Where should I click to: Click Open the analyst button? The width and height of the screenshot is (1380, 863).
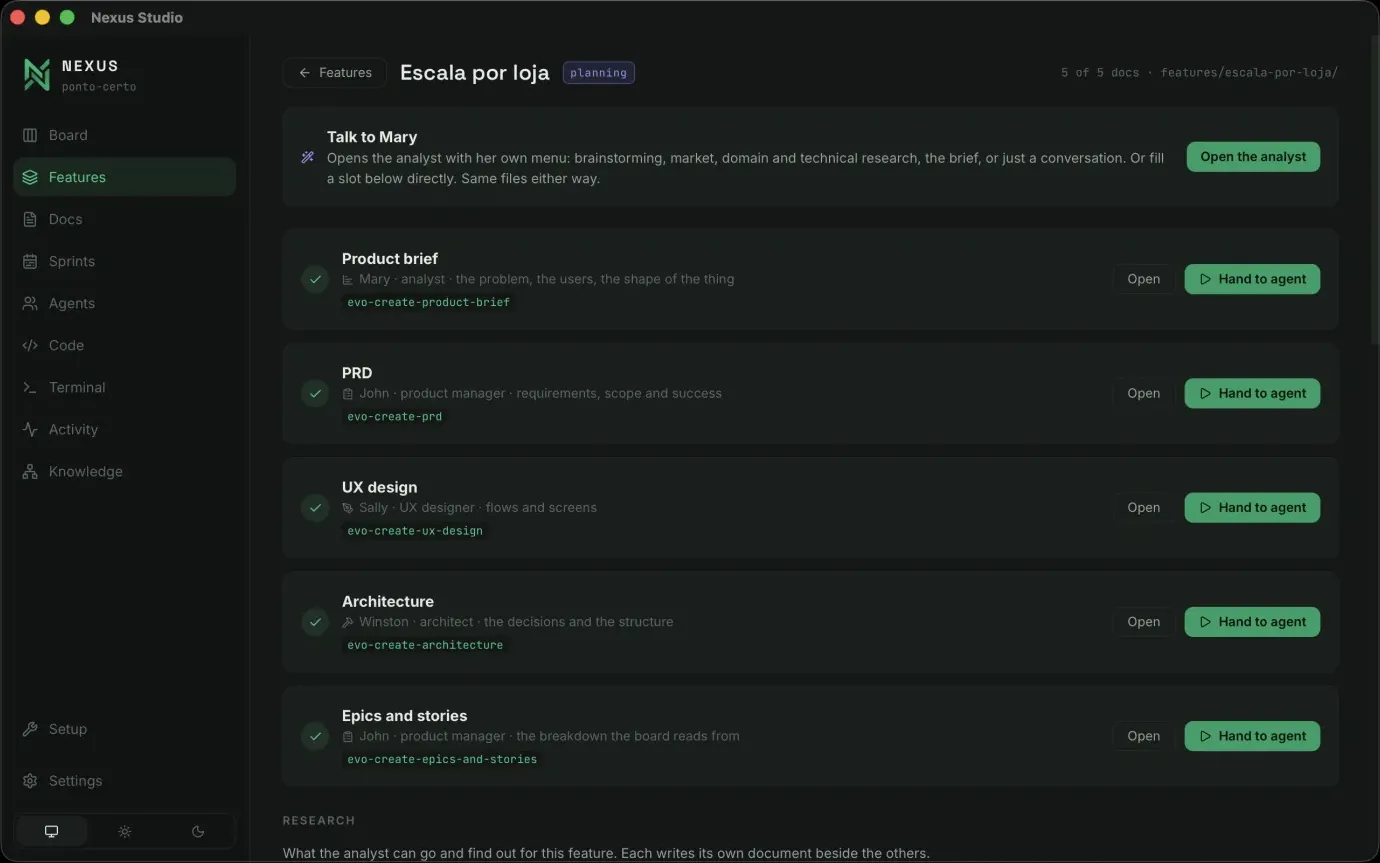(x=1253, y=156)
